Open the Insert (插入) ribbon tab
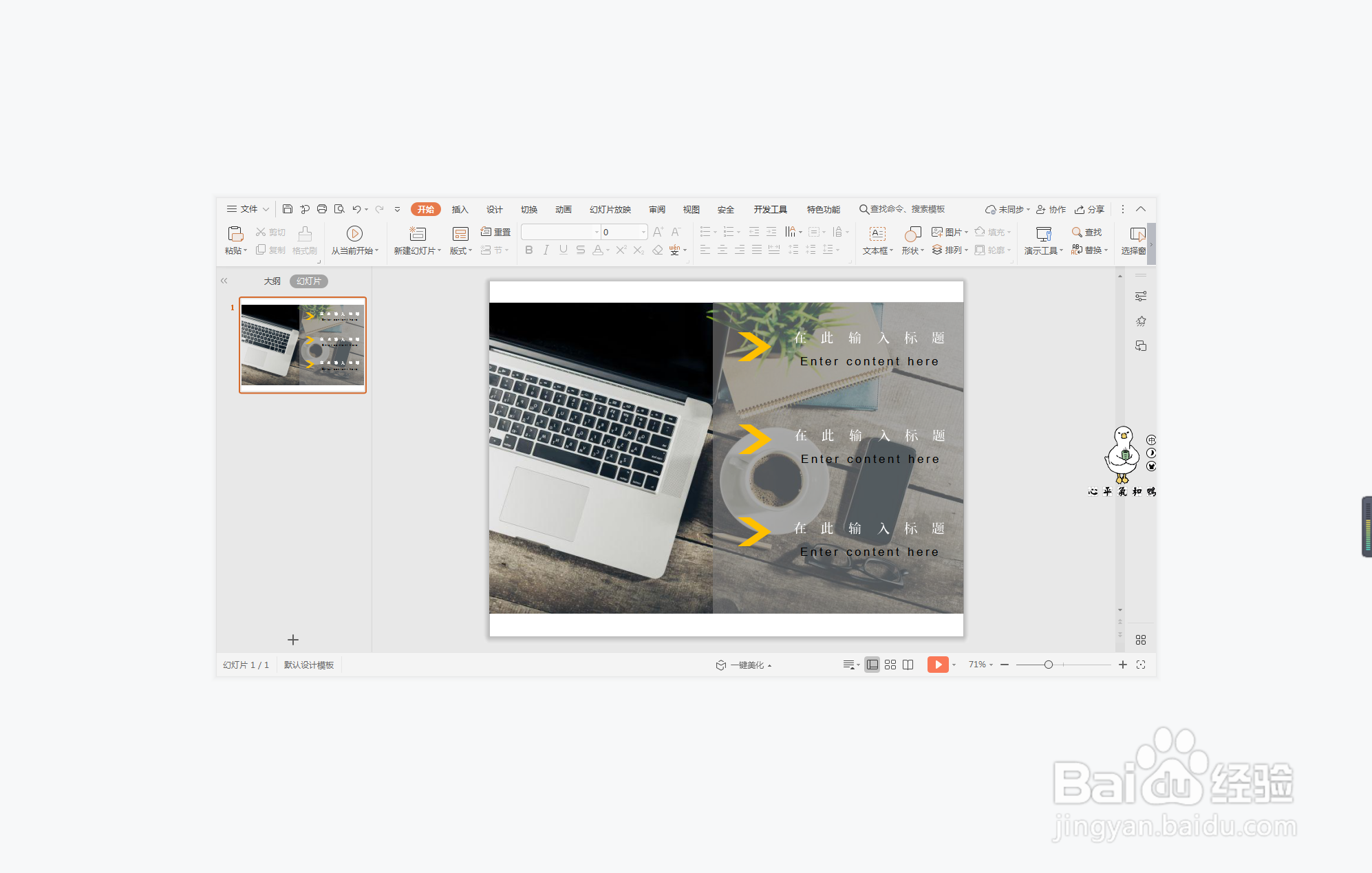This screenshot has width=1372, height=873. pos(460,209)
